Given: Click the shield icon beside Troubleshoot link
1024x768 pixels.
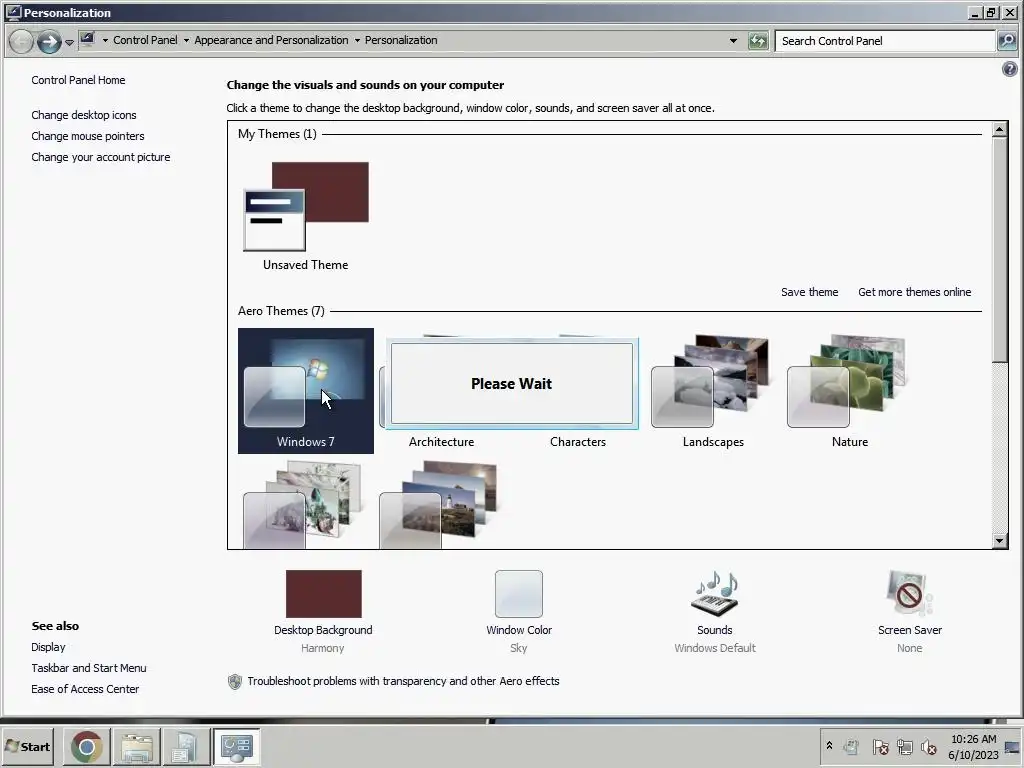Looking at the screenshot, I should [x=234, y=682].
